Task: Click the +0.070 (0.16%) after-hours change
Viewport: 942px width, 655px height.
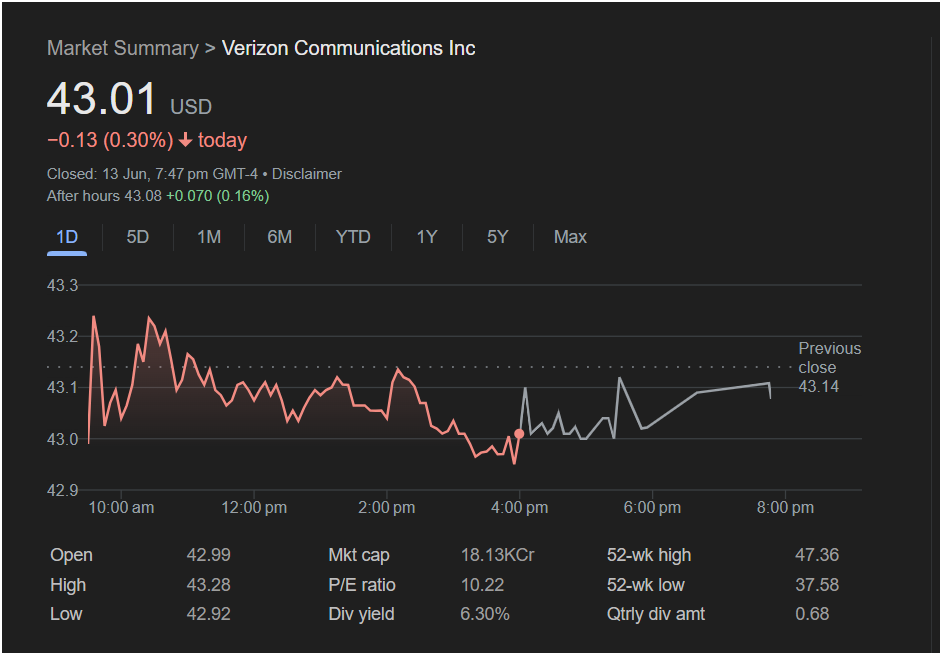Action: point(217,196)
